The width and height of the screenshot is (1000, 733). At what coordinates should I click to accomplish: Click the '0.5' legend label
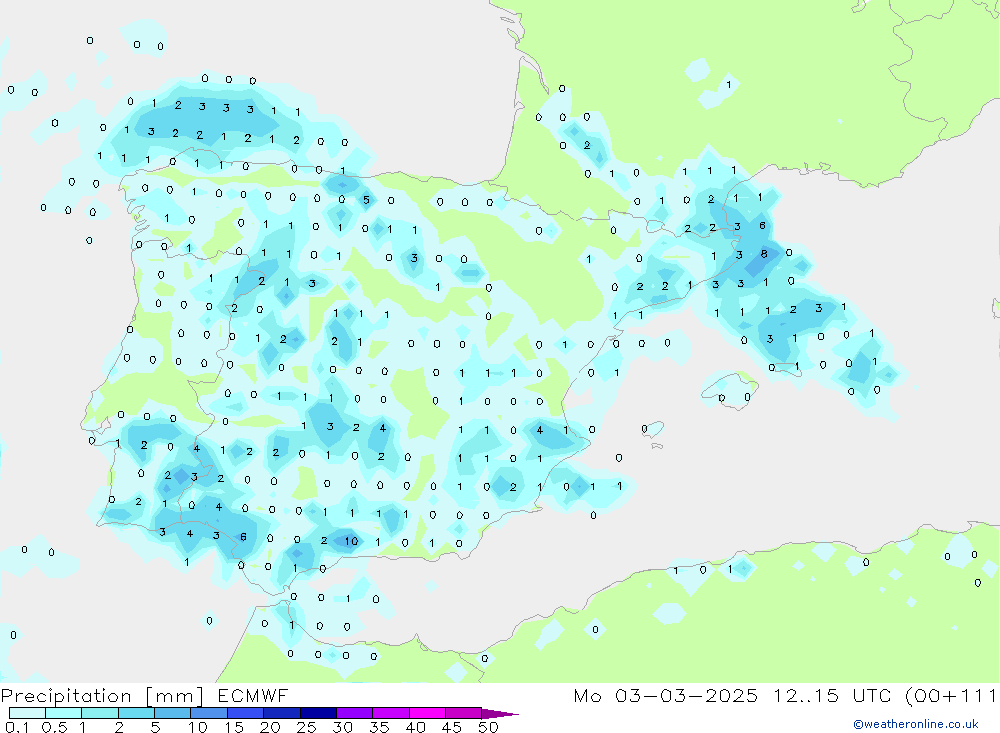[54, 727]
